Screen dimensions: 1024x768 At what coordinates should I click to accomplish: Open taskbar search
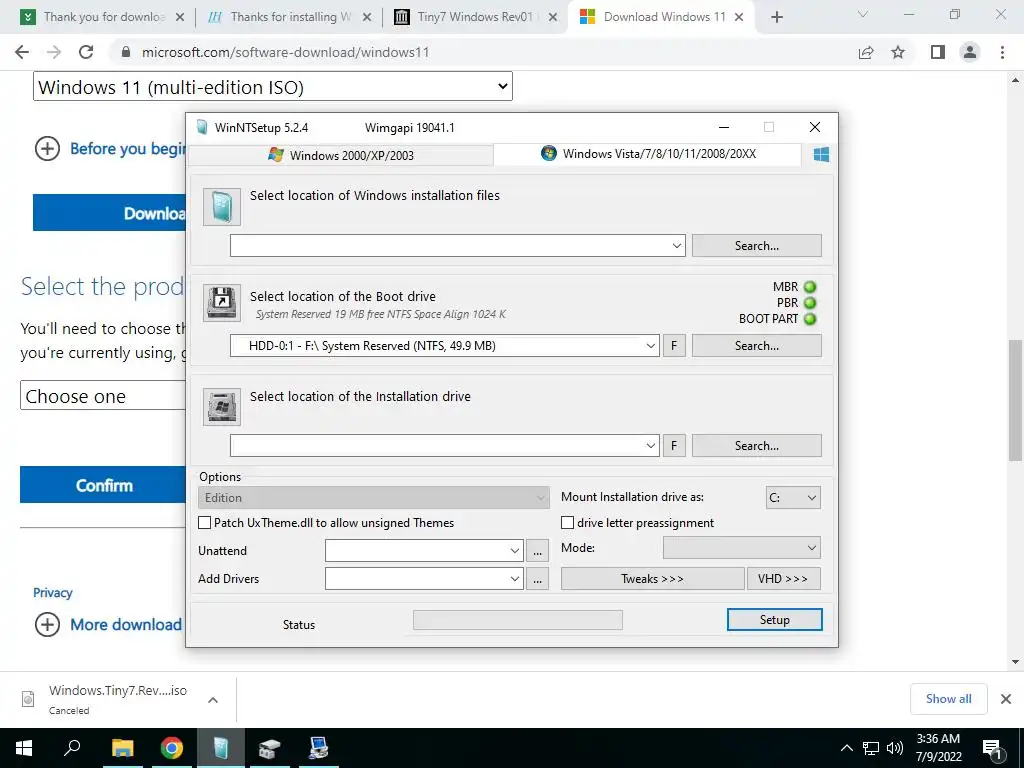(72, 748)
